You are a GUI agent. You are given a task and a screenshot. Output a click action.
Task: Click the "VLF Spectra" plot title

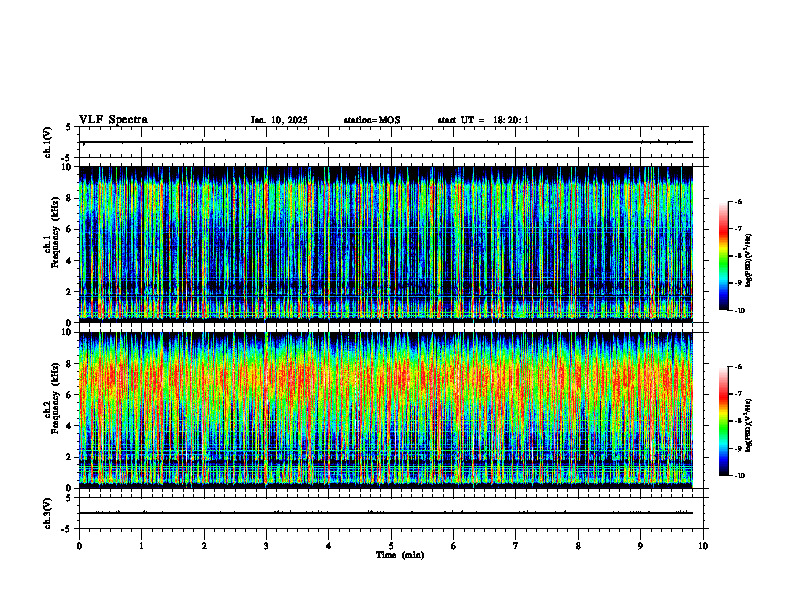pyautogui.click(x=113, y=120)
